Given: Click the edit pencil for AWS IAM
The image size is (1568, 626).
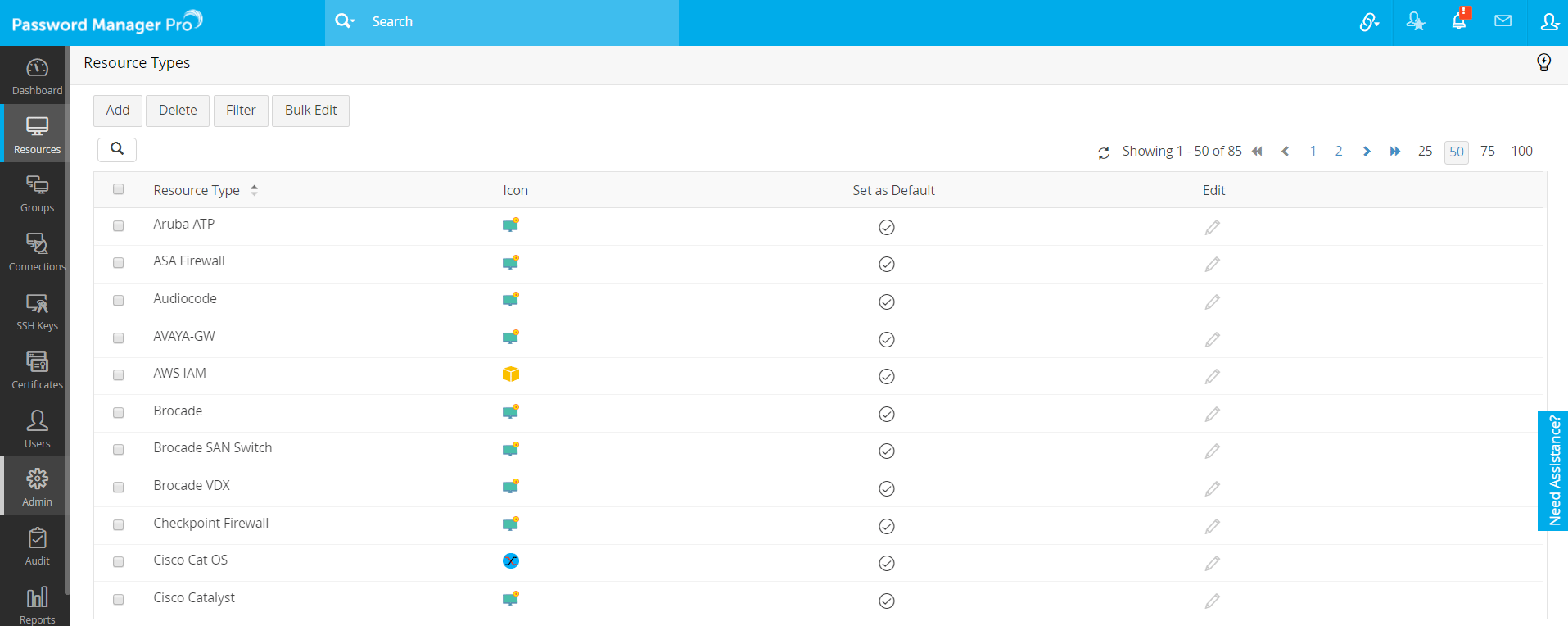Looking at the screenshot, I should pos(1212,377).
